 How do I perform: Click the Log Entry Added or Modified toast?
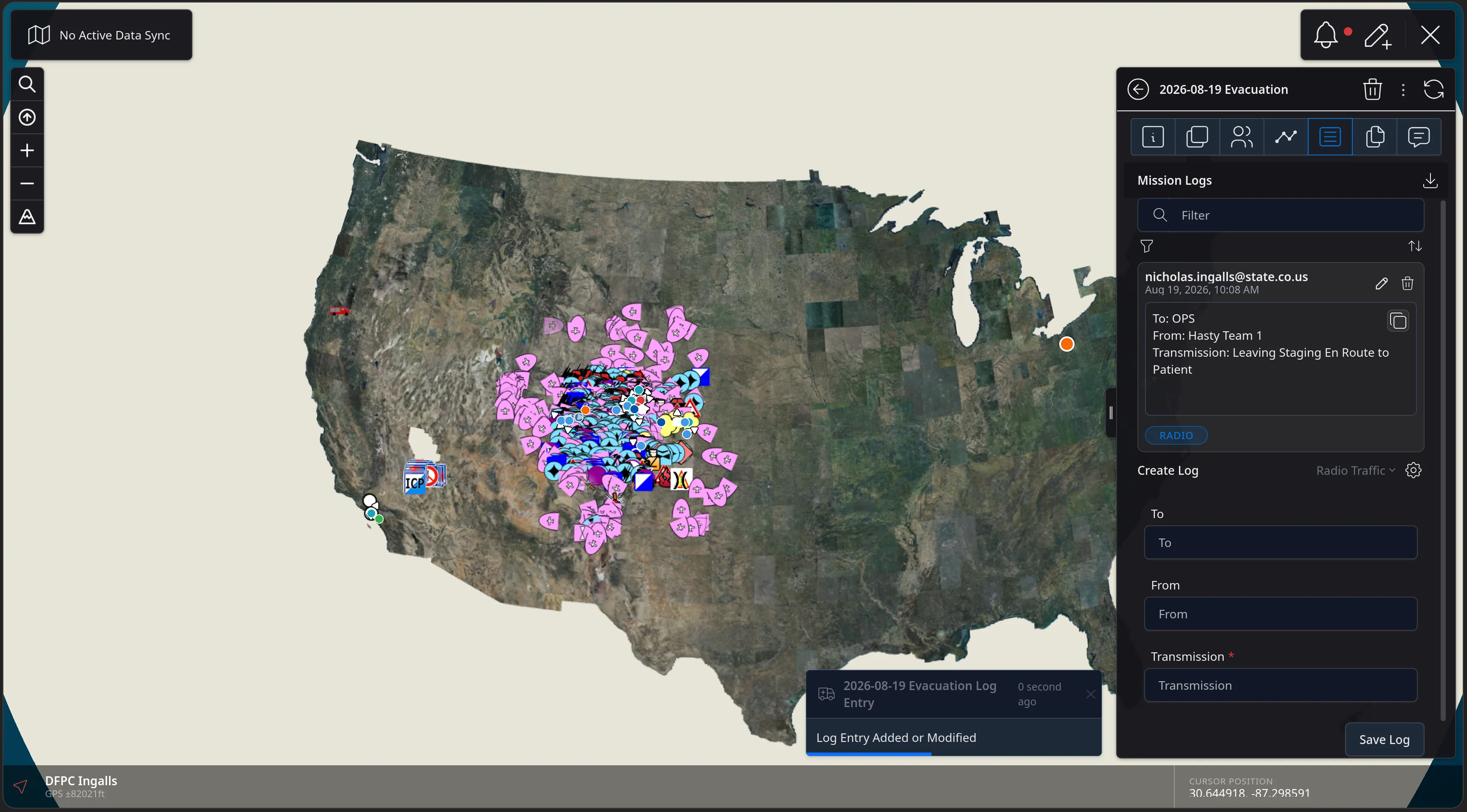point(954,737)
